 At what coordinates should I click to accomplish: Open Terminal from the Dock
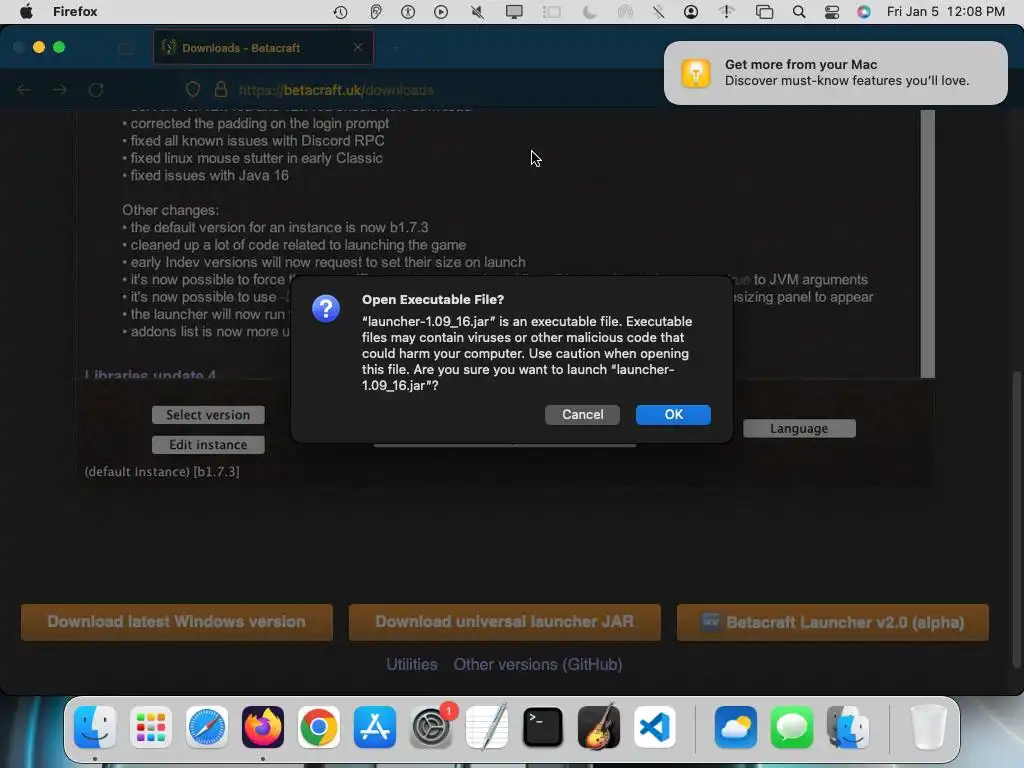coord(543,727)
